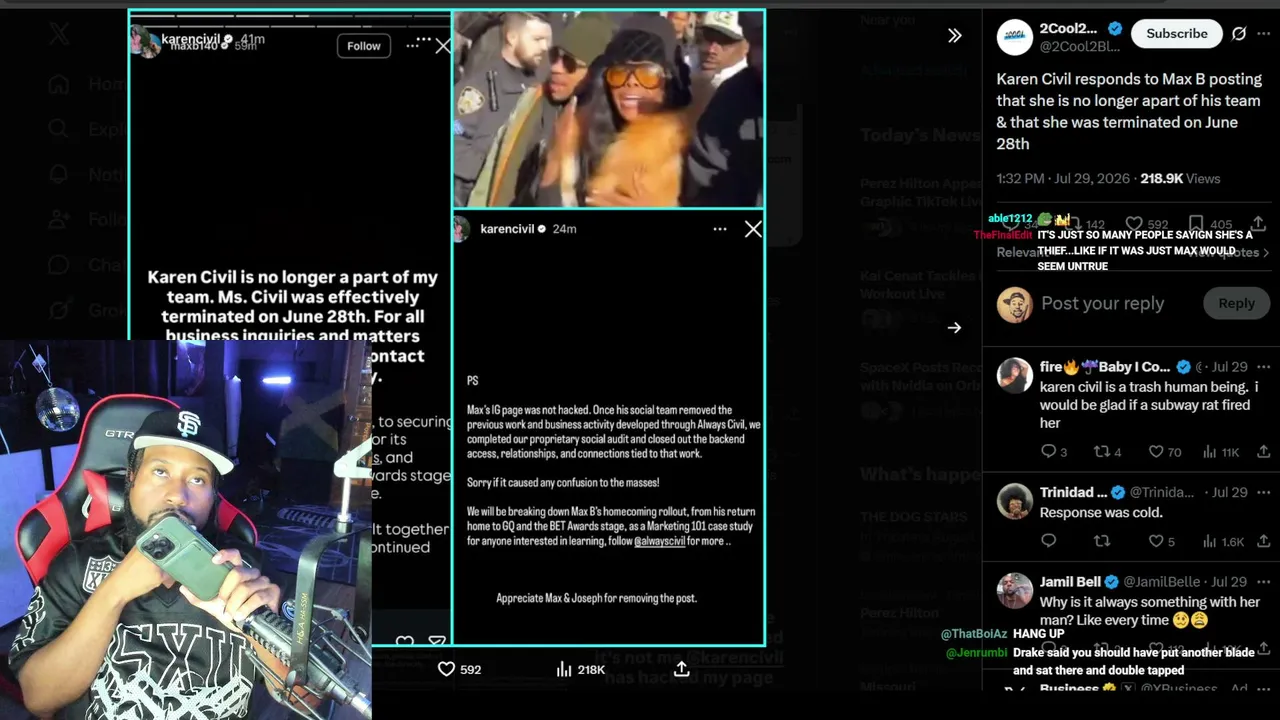1280x720 pixels.
Task: Go to next image with the right arrow
Action: pos(955,328)
